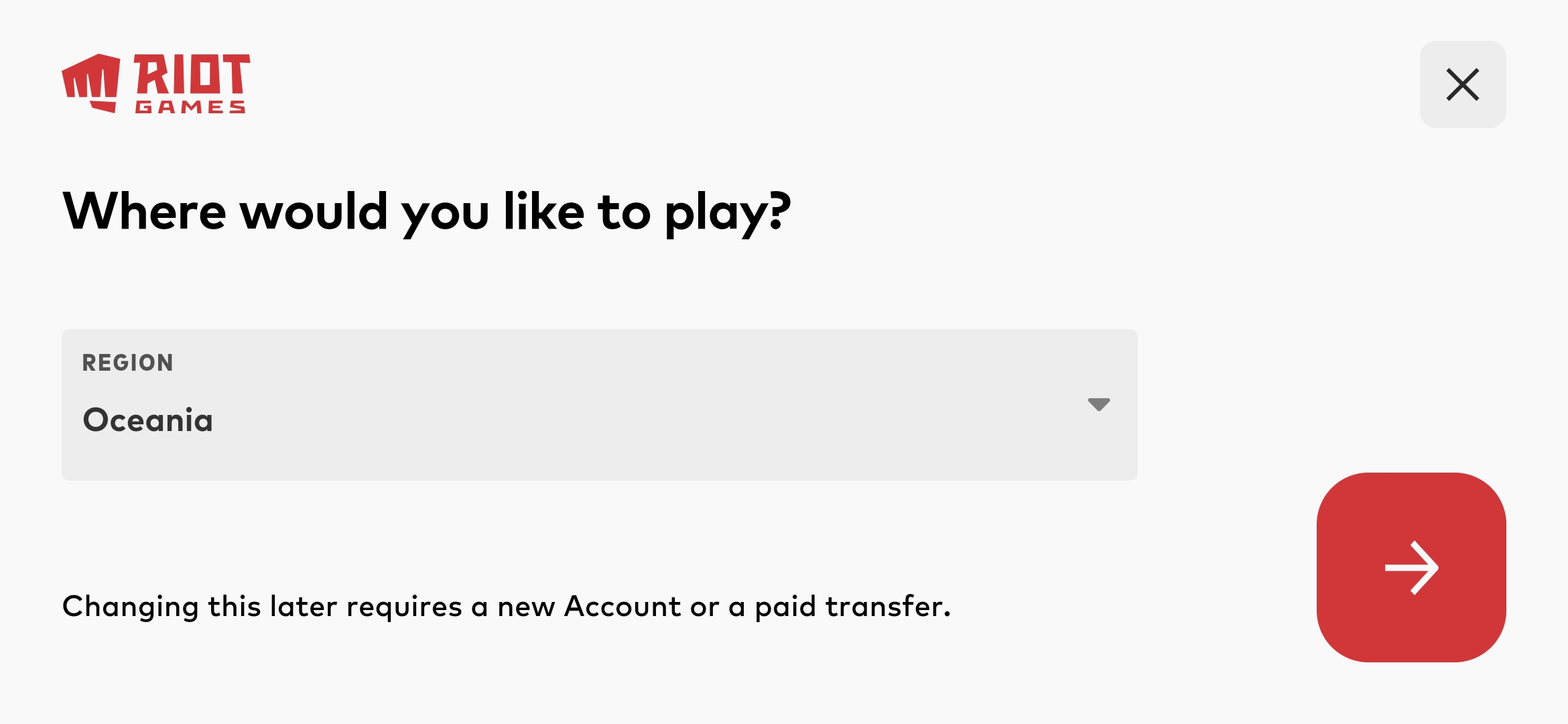Click the word 'Account' in the notice

pyautogui.click(x=623, y=607)
